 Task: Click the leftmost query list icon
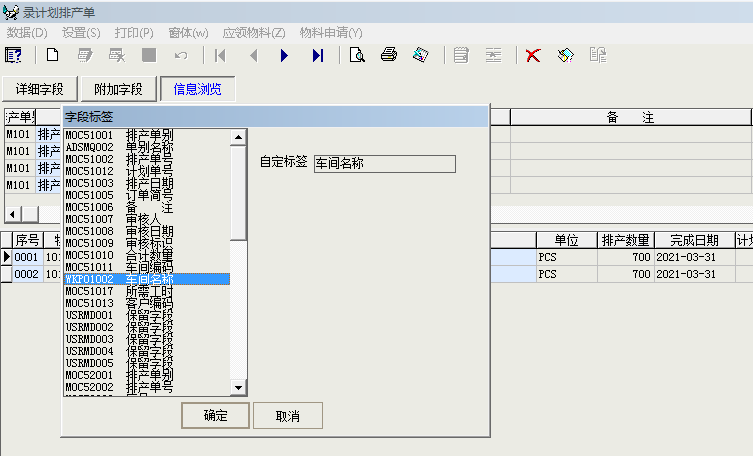[14, 55]
